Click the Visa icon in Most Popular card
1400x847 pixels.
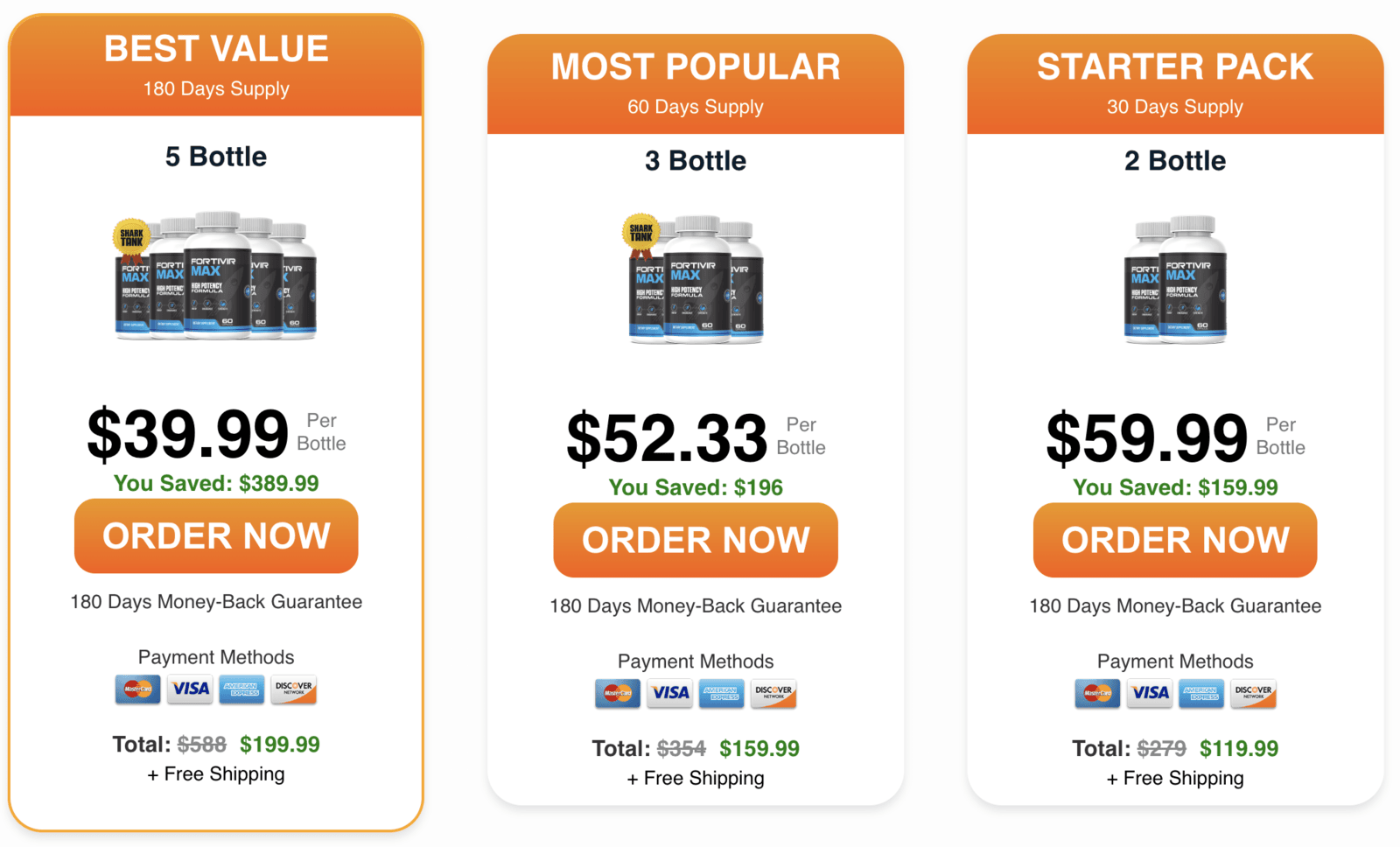click(669, 694)
